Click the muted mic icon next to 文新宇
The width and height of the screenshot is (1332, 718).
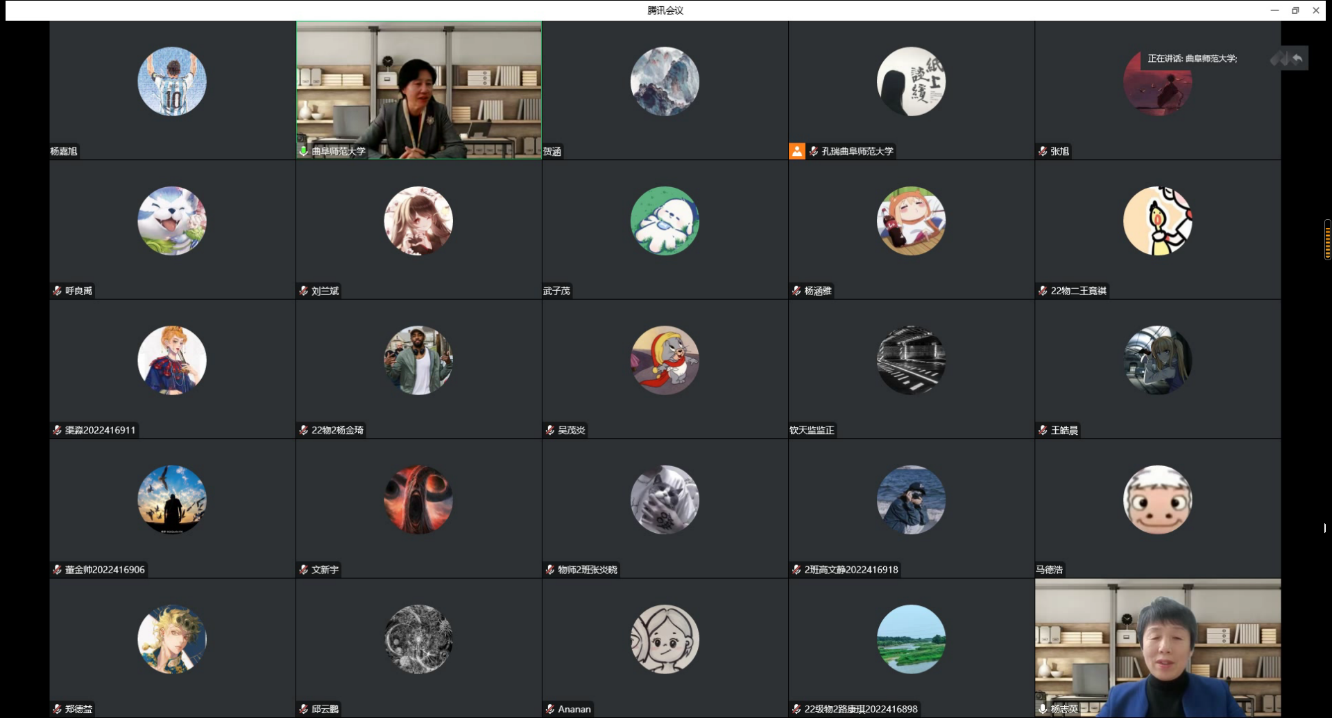coord(303,570)
